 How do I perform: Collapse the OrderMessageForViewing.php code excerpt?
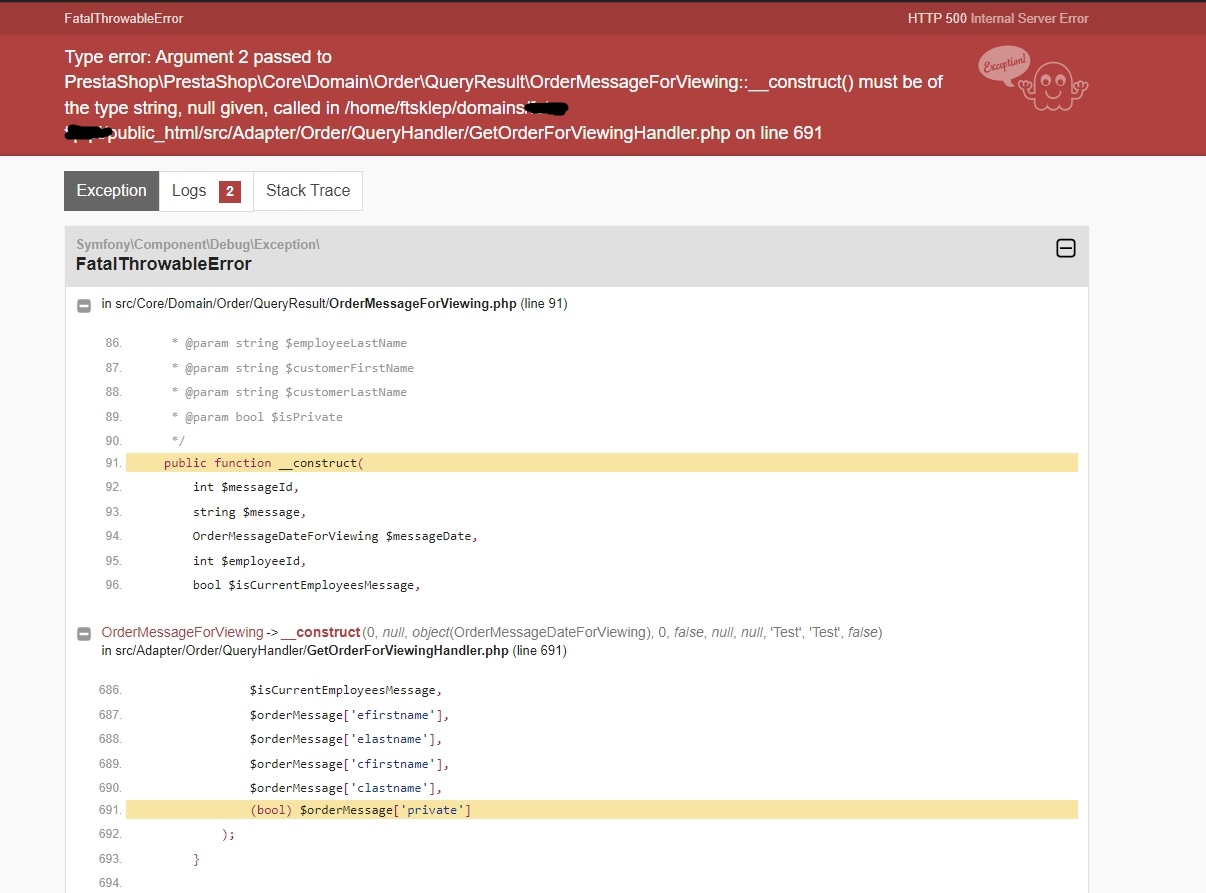tap(84, 305)
